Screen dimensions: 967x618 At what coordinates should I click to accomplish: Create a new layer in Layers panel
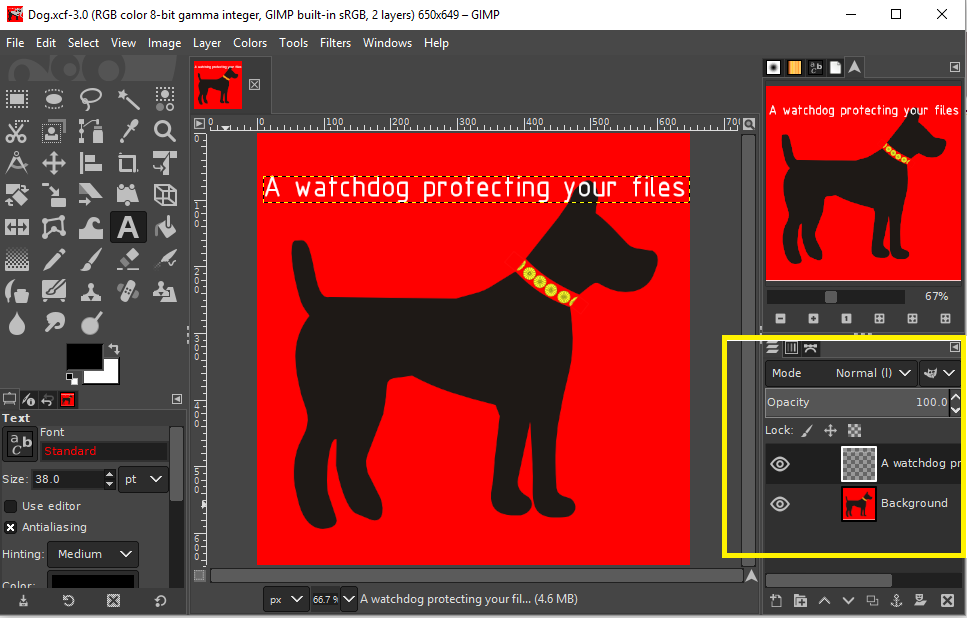click(x=775, y=600)
